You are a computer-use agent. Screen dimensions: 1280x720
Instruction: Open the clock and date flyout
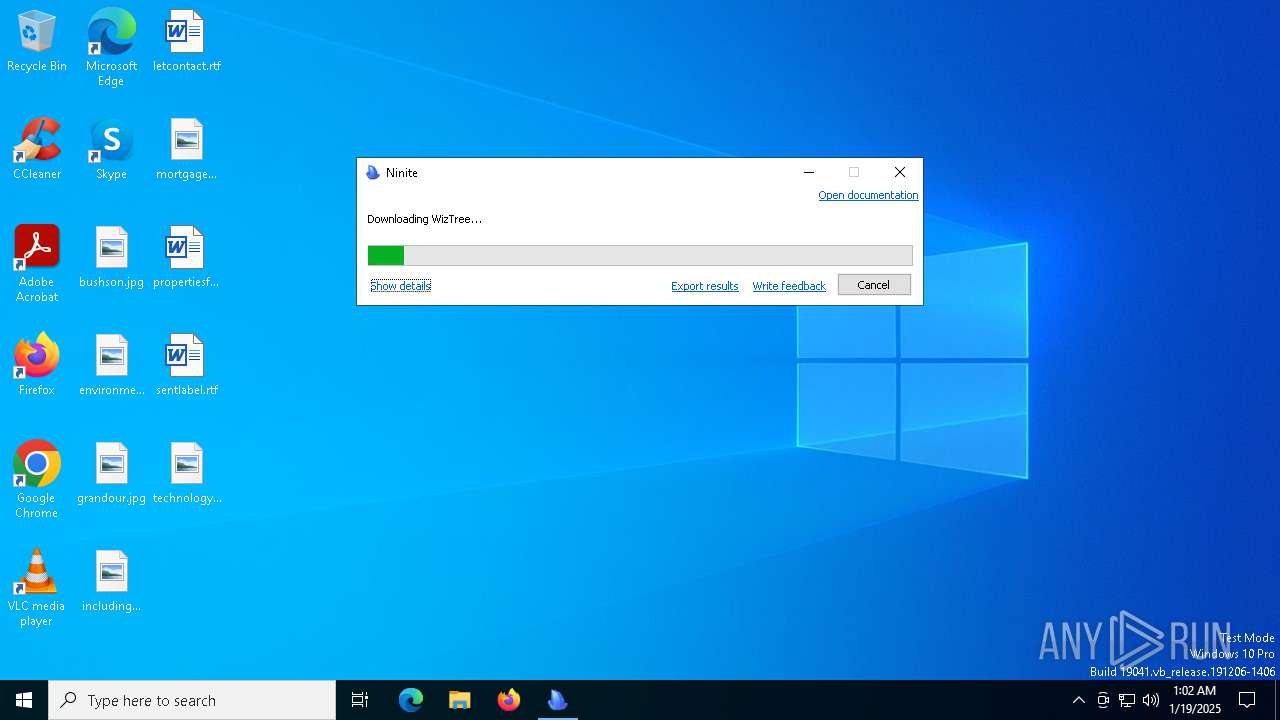pyautogui.click(x=1194, y=700)
